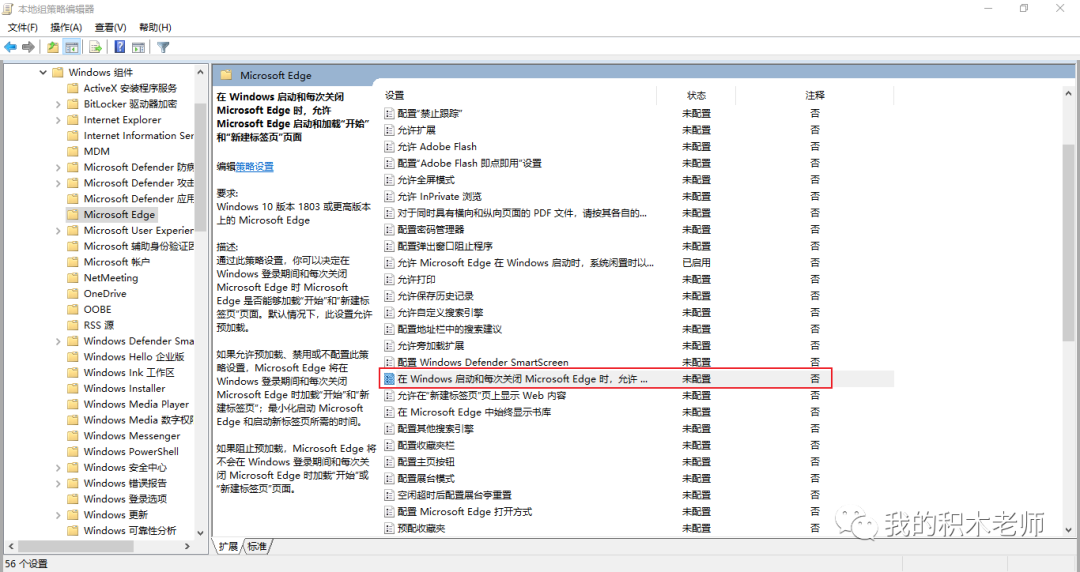
Task: Select the 配置展台模式 policy
Action: tap(426, 478)
